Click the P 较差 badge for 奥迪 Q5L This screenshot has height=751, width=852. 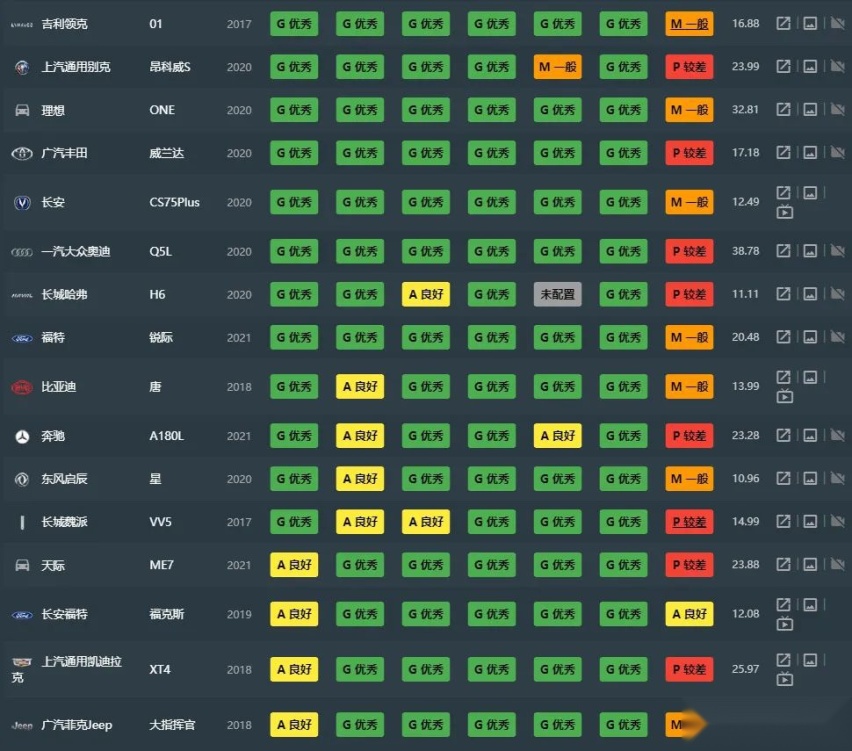[x=689, y=251]
